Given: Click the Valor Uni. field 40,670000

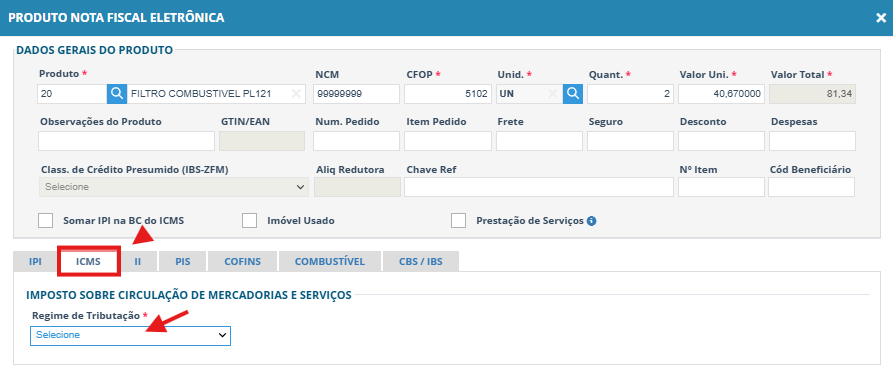Looking at the screenshot, I should [721, 94].
